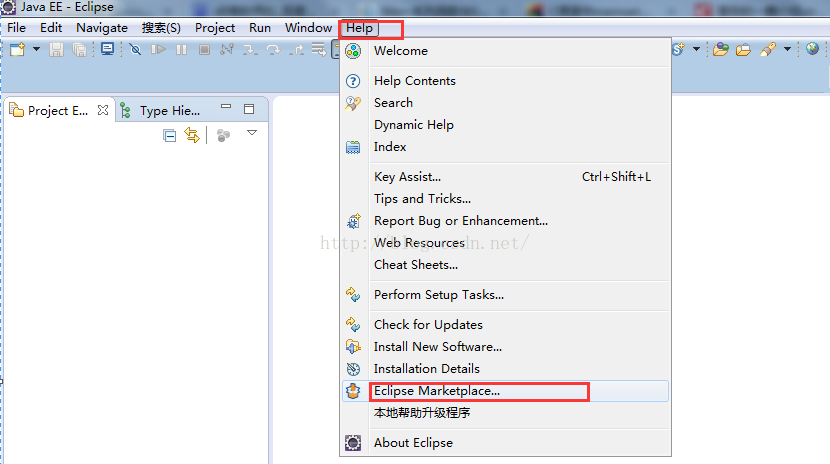Choose Check for Updates
This screenshot has height=464, width=830.
point(505,325)
